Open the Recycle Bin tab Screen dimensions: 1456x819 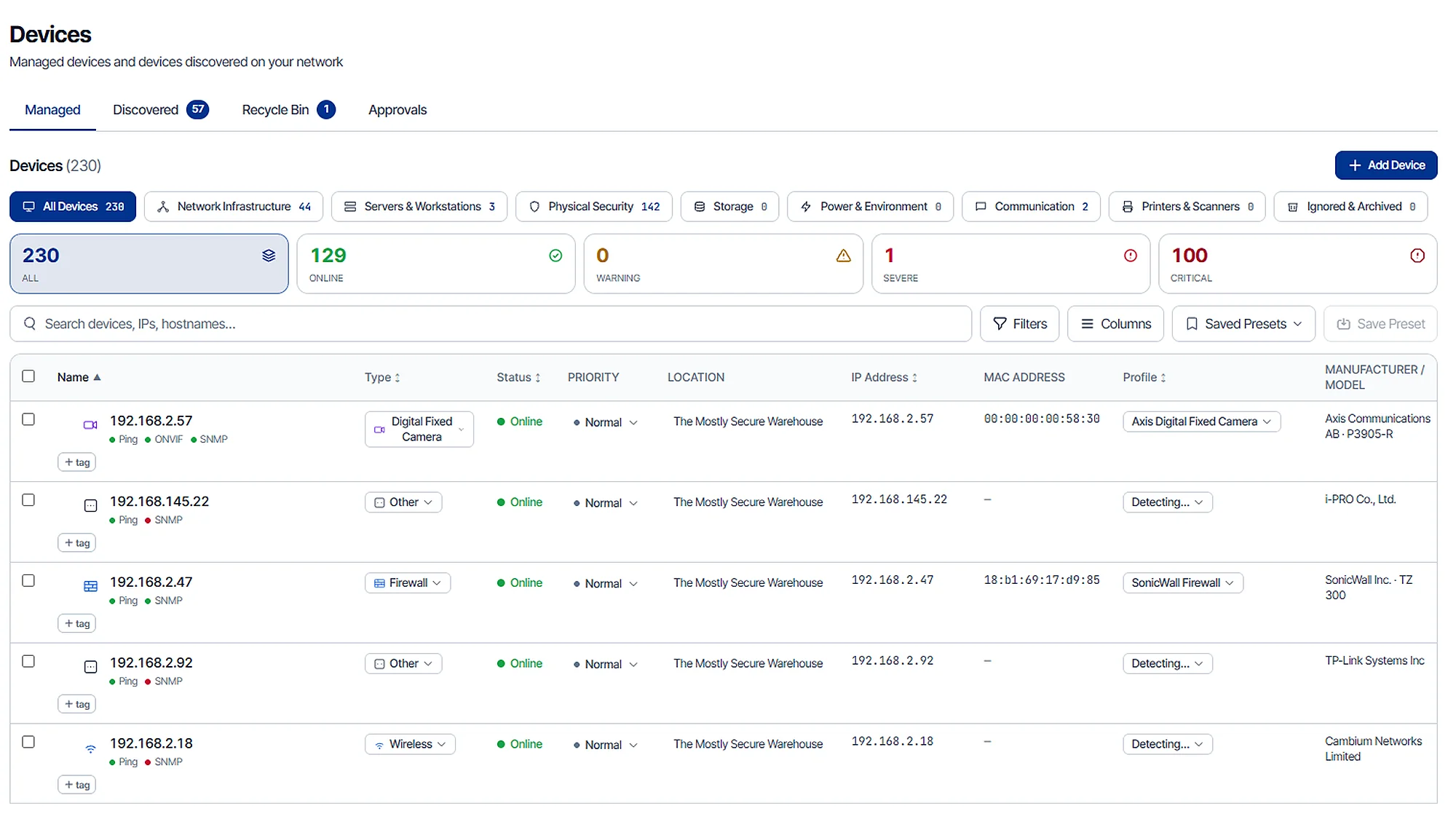(288, 110)
